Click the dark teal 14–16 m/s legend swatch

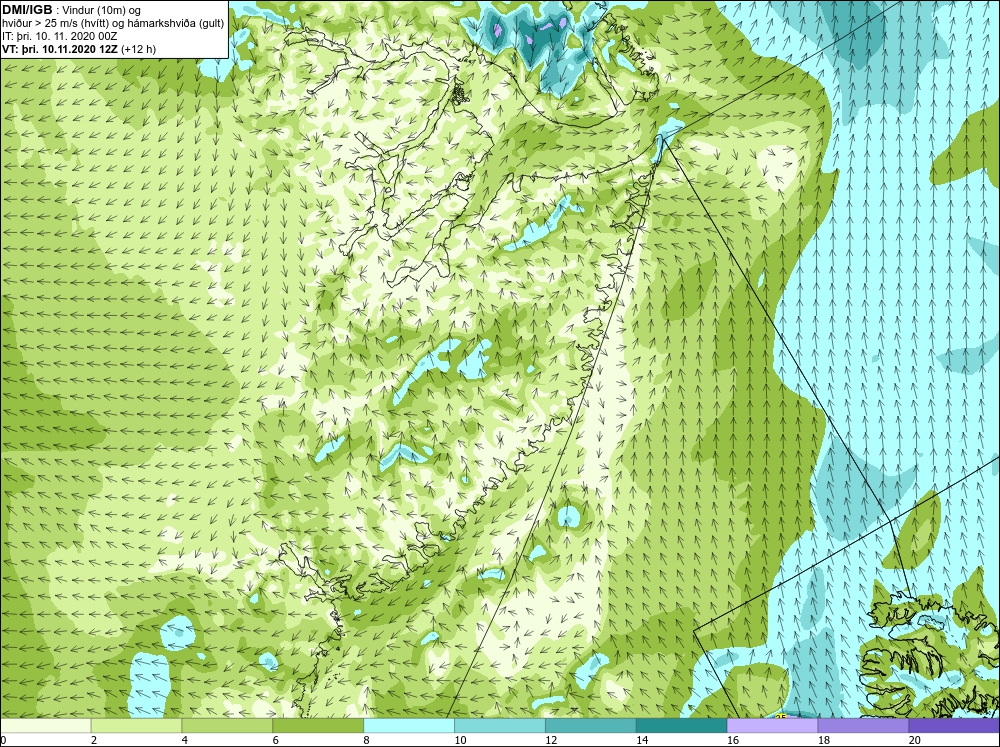682,726
